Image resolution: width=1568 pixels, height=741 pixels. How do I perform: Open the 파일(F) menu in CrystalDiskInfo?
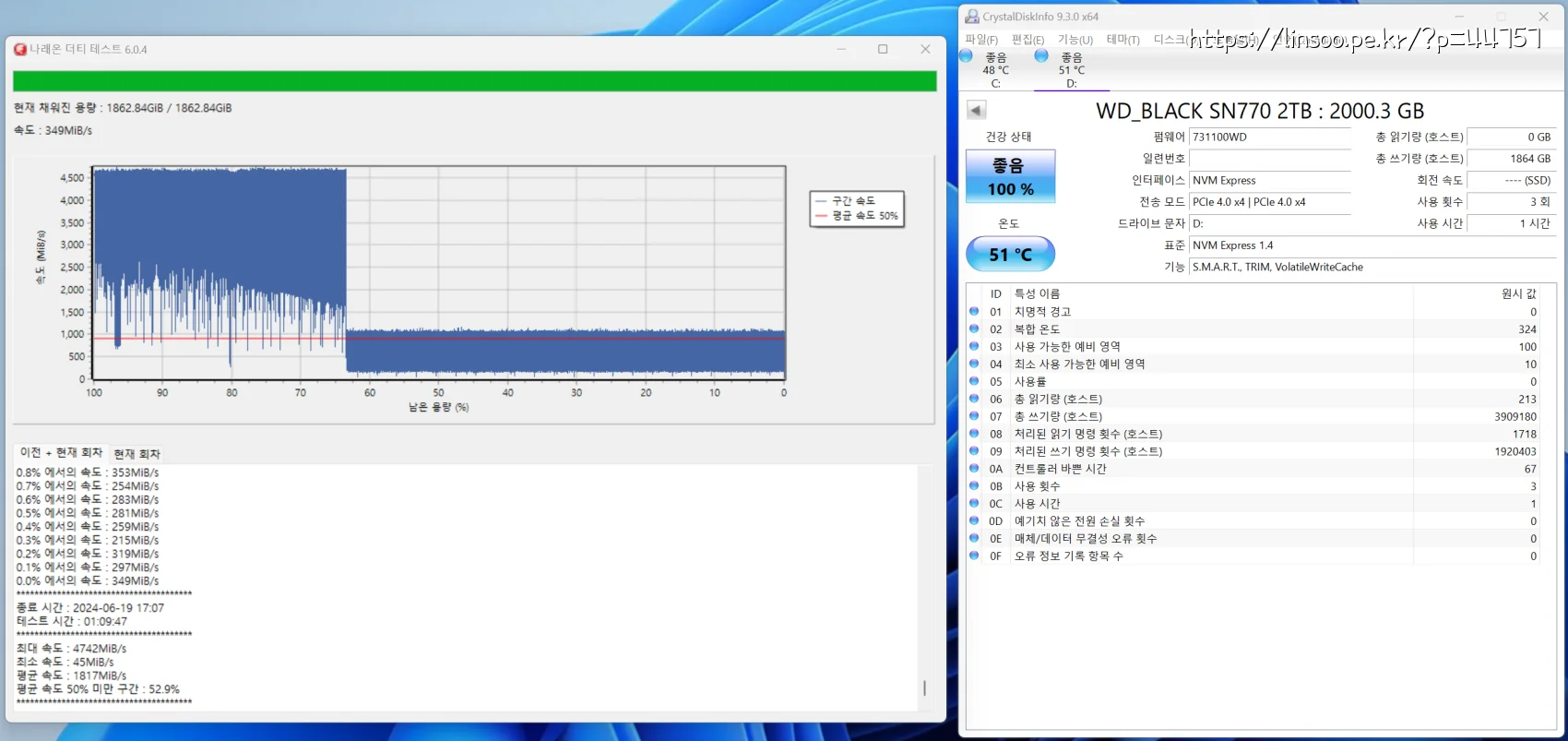pos(981,40)
